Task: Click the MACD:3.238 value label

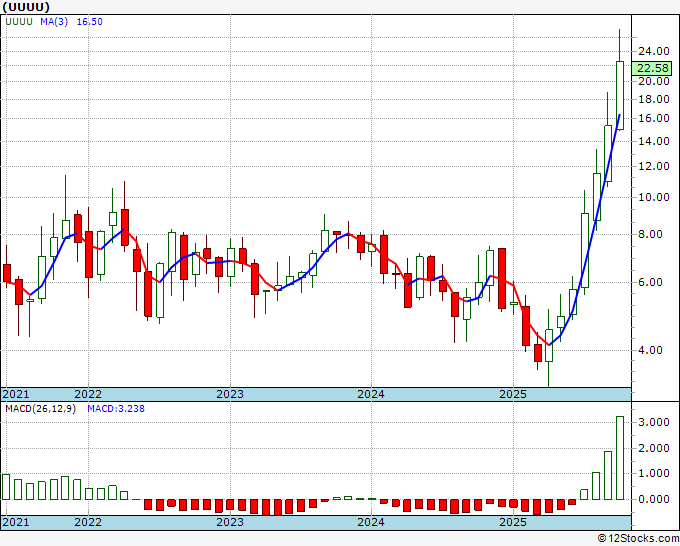Action: point(116,409)
